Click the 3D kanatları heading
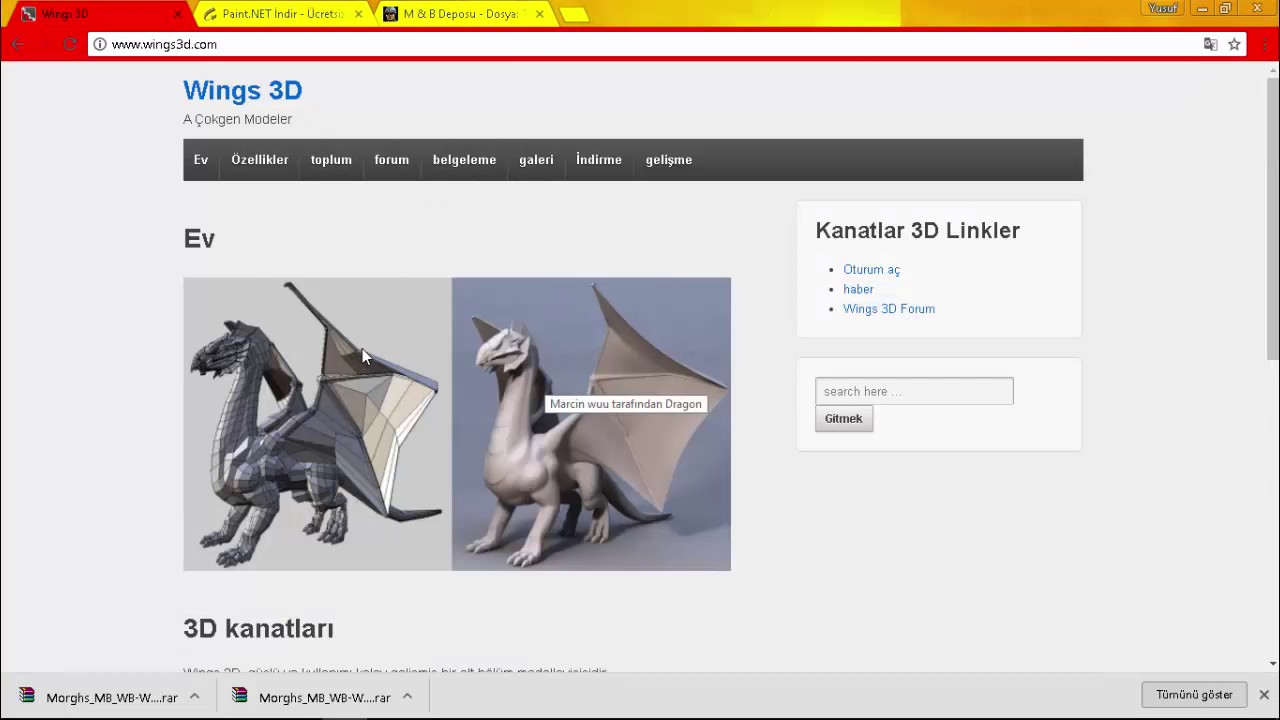The height and width of the screenshot is (720, 1280). pyautogui.click(x=258, y=628)
